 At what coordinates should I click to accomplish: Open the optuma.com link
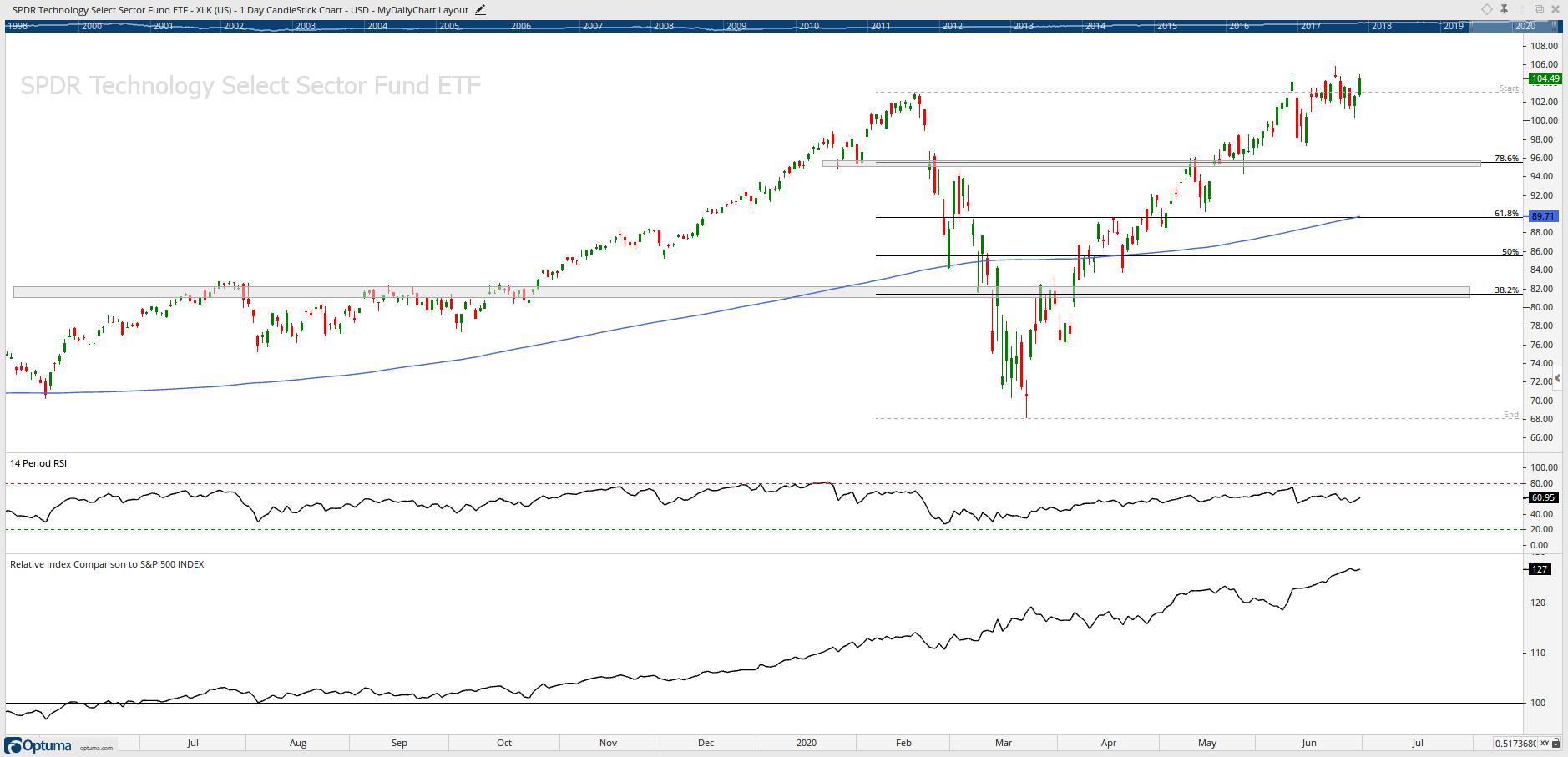(96, 748)
